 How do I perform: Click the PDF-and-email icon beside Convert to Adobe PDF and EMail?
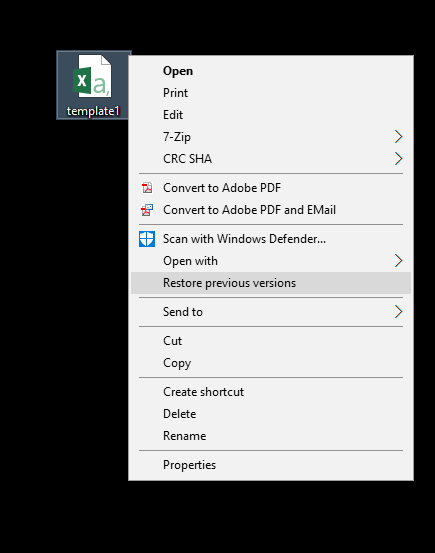147,210
